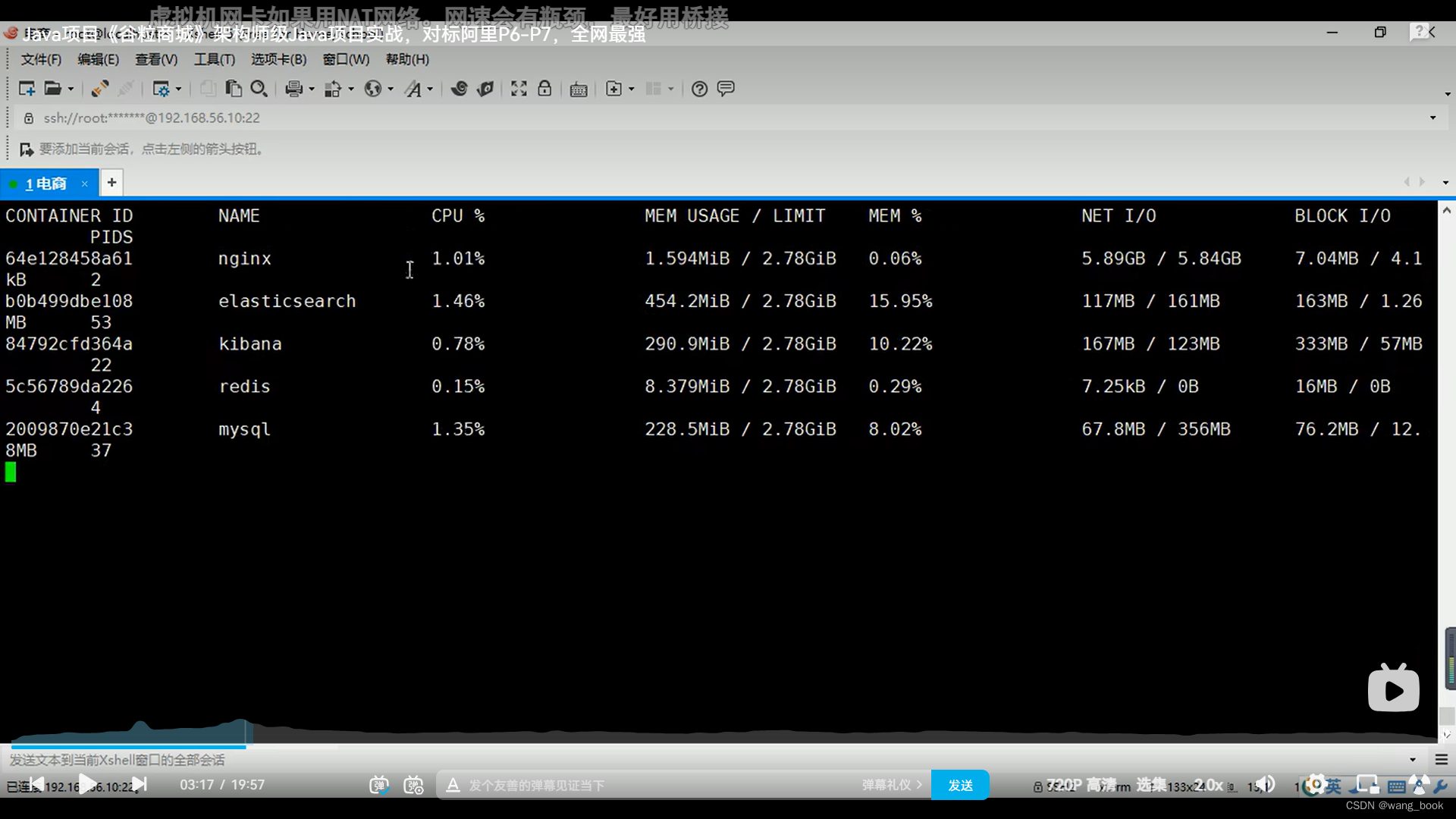Click the virtual keyboard icon
Image resolution: width=1456 pixels, height=819 pixels.
579,89
